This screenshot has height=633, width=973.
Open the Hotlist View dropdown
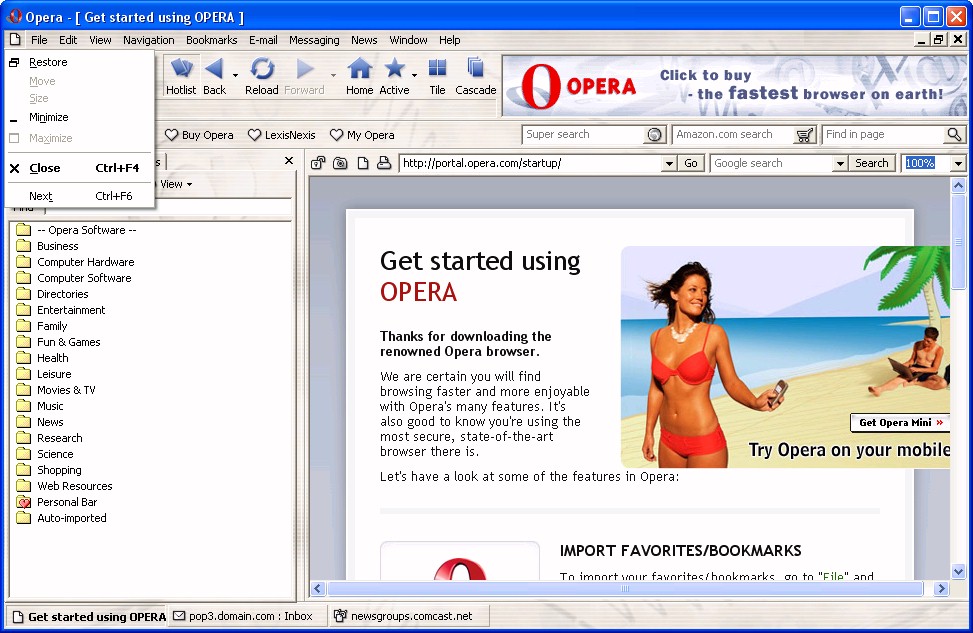[176, 184]
